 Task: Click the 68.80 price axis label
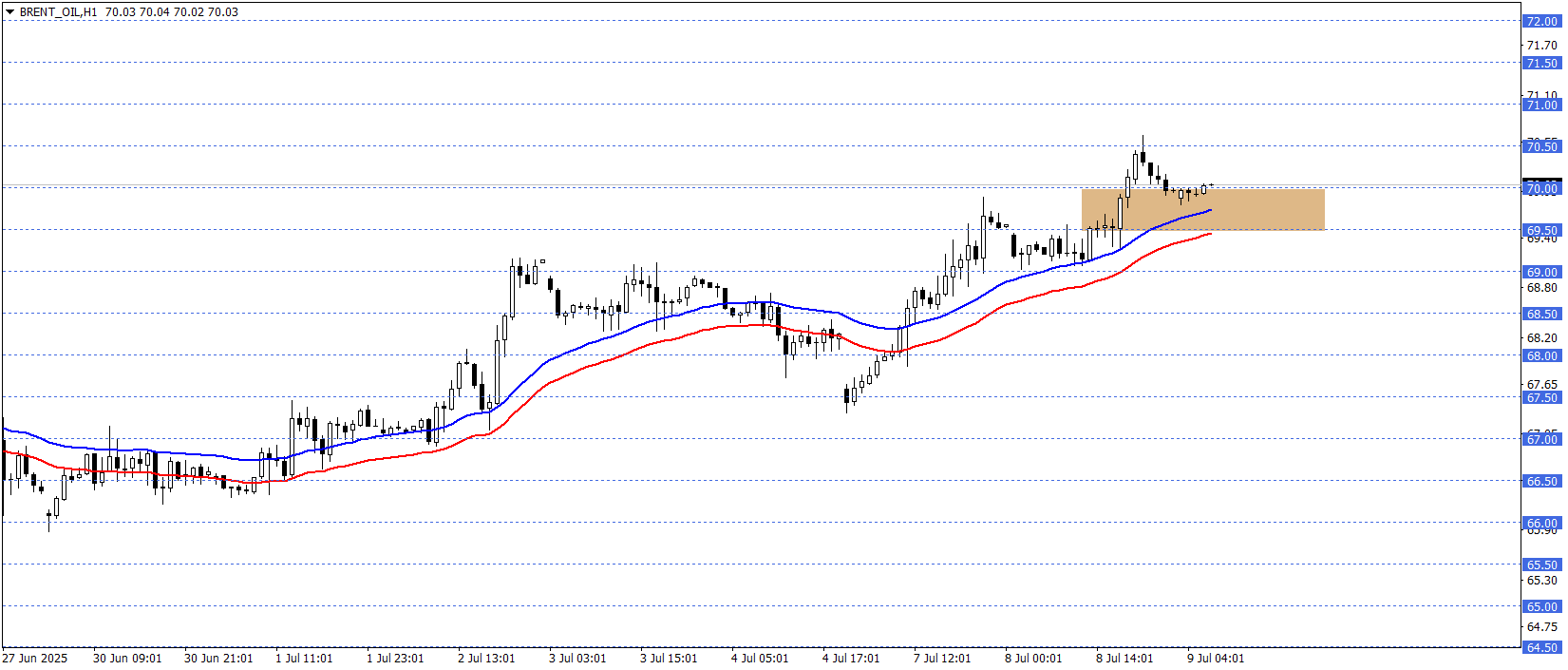(1542, 287)
